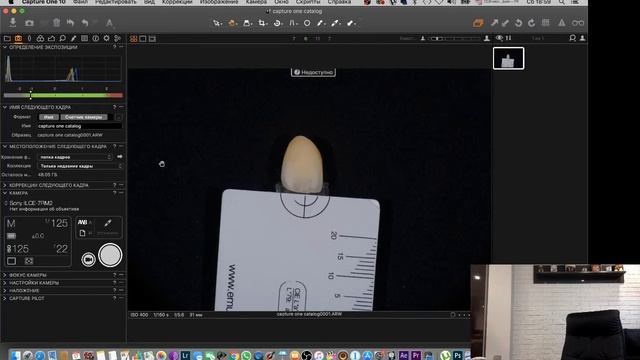Click the white balance picker eyedropper
The height and width of the screenshot is (360, 640).
tap(108, 223)
